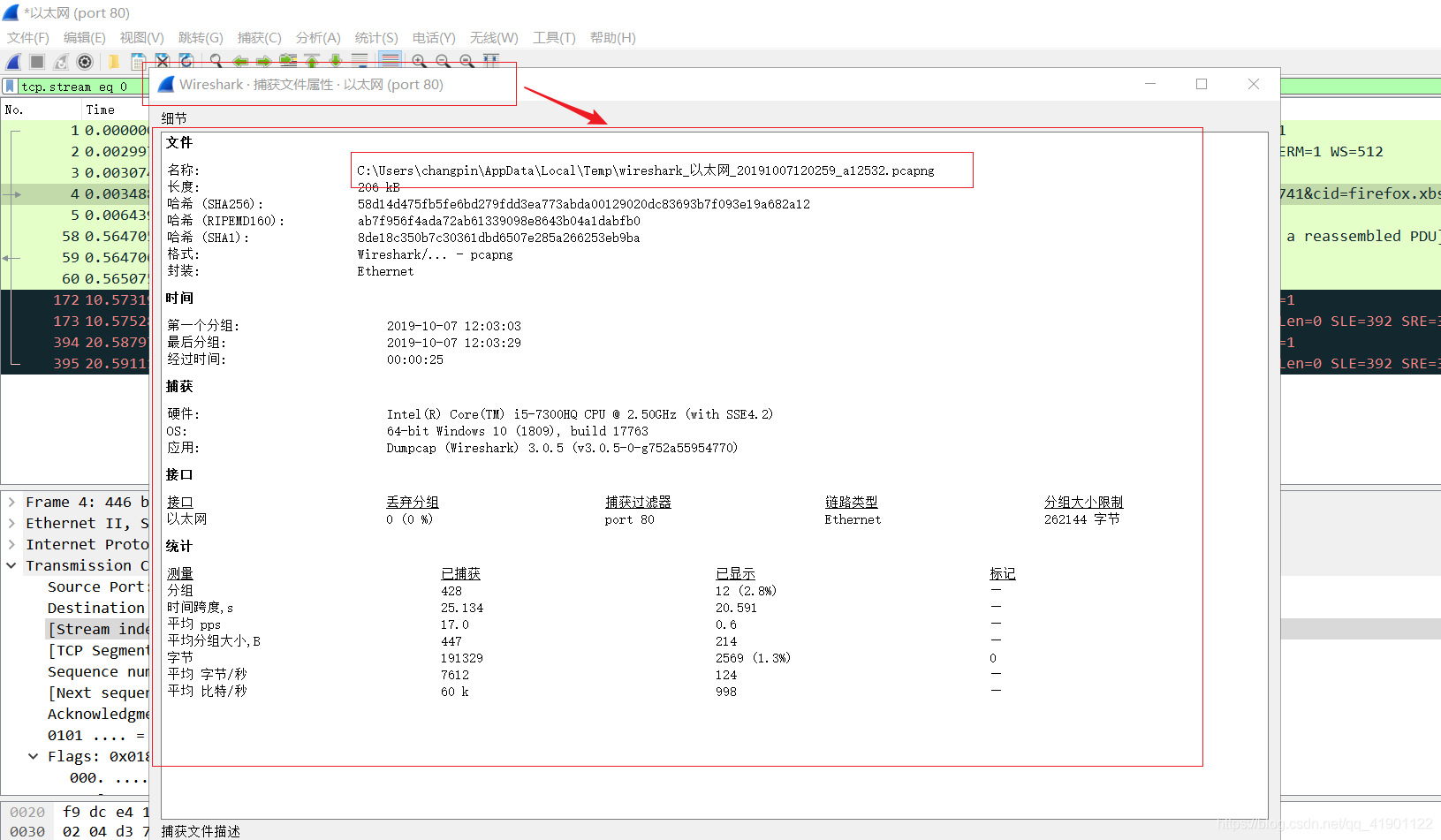Expand the Internet Protocol tree node
This screenshot has width=1441, height=840.
click(x=11, y=544)
